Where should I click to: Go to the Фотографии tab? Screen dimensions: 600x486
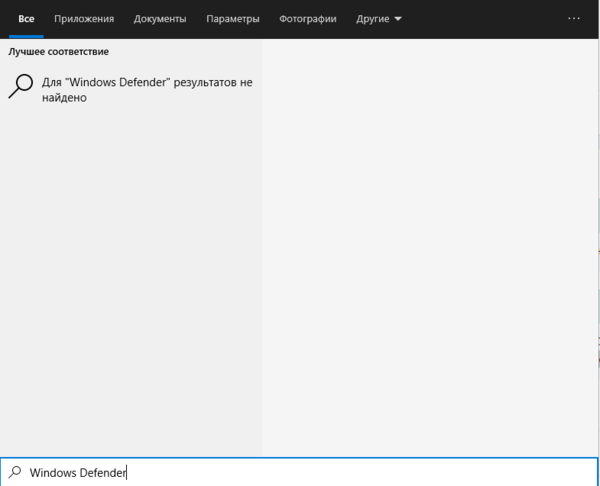click(x=308, y=19)
